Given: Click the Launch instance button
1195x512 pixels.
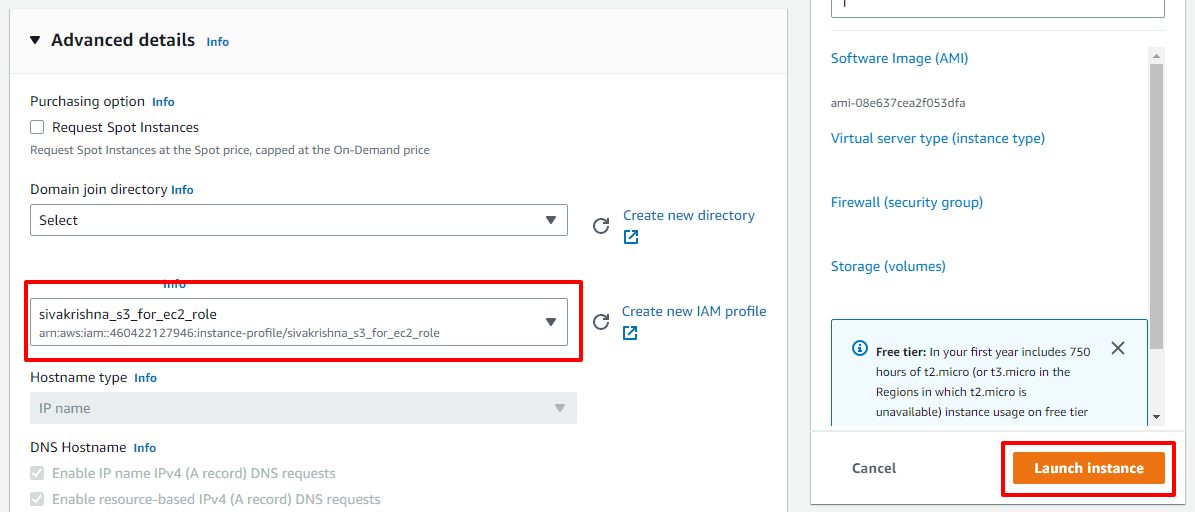Looking at the screenshot, I should coord(1088,468).
